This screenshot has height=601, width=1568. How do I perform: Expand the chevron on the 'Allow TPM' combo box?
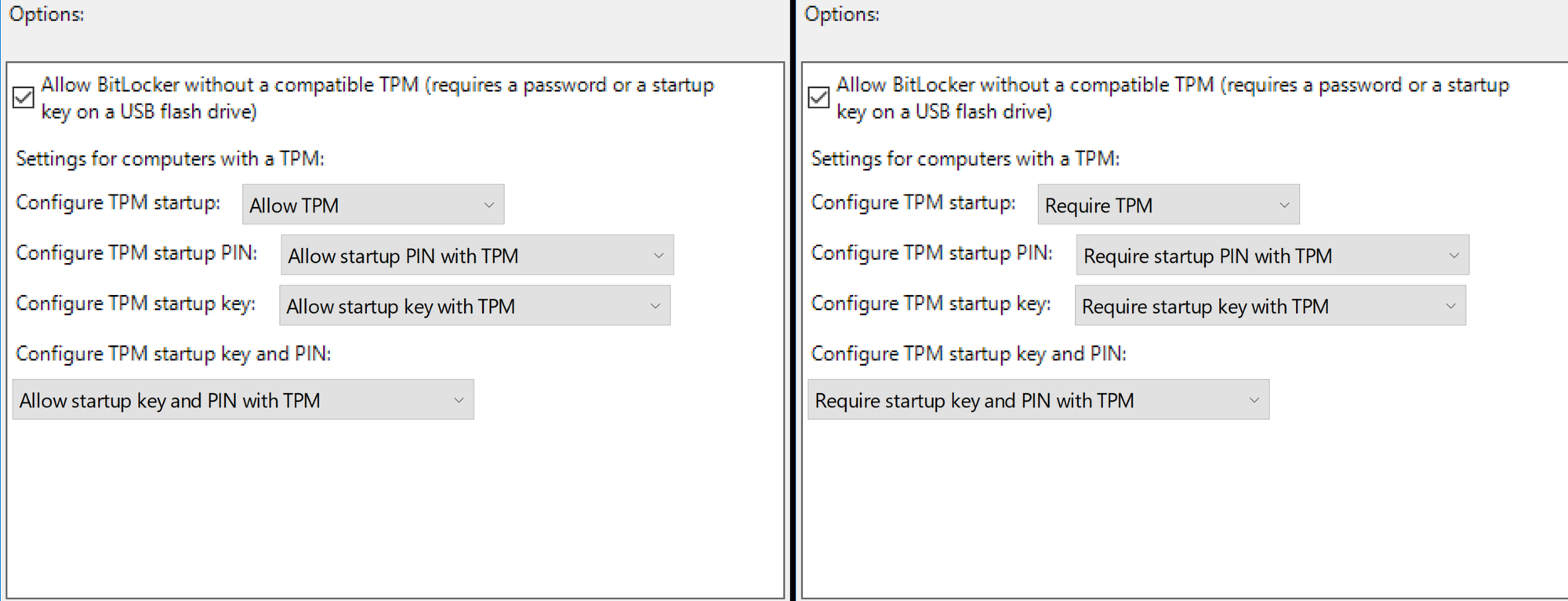(x=491, y=204)
